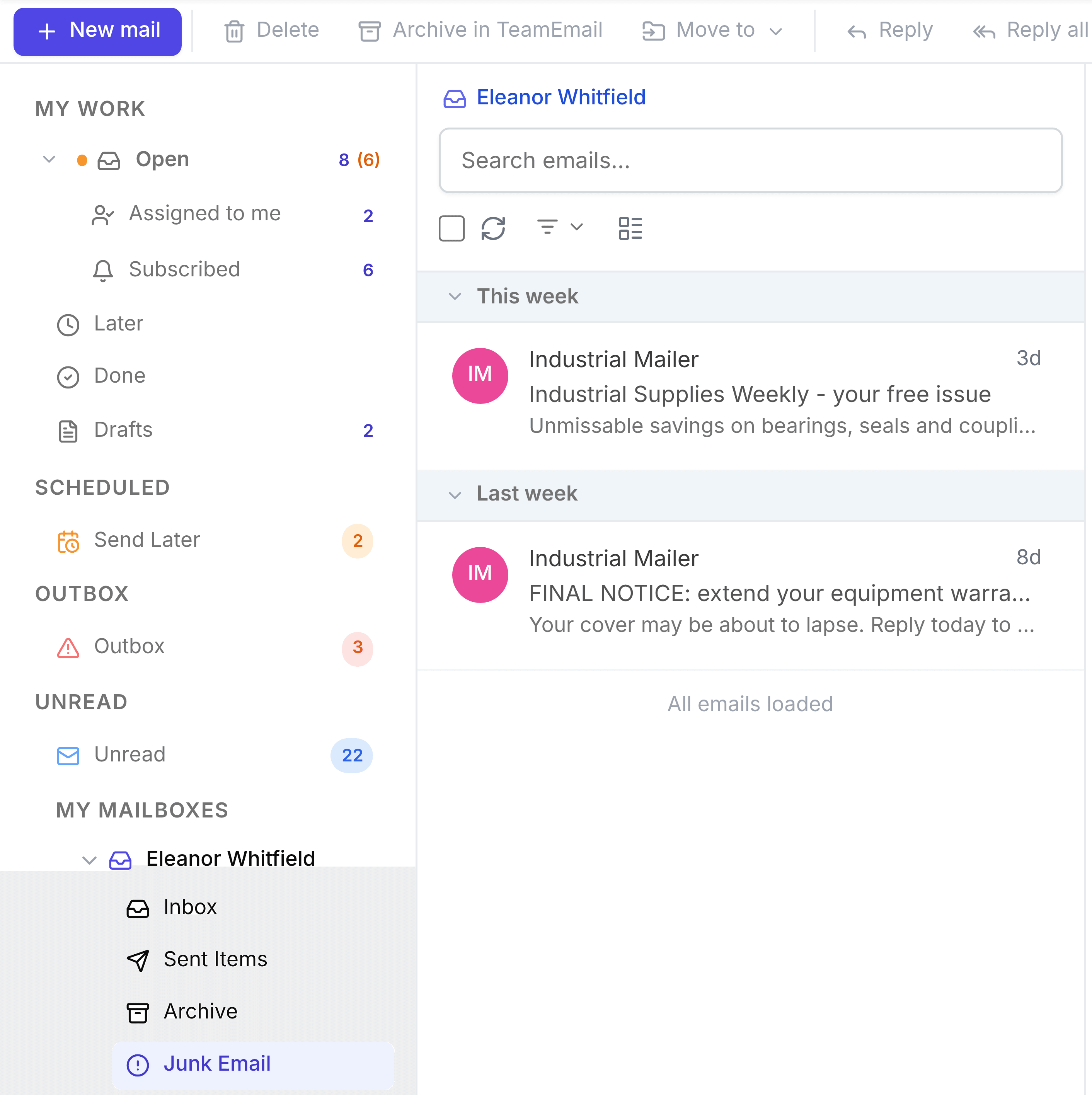This screenshot has width=1092, height=1095.
Task: Click the Eleanor Whitfield sidebar mailbox icon
Action: (x=120, y=860)
